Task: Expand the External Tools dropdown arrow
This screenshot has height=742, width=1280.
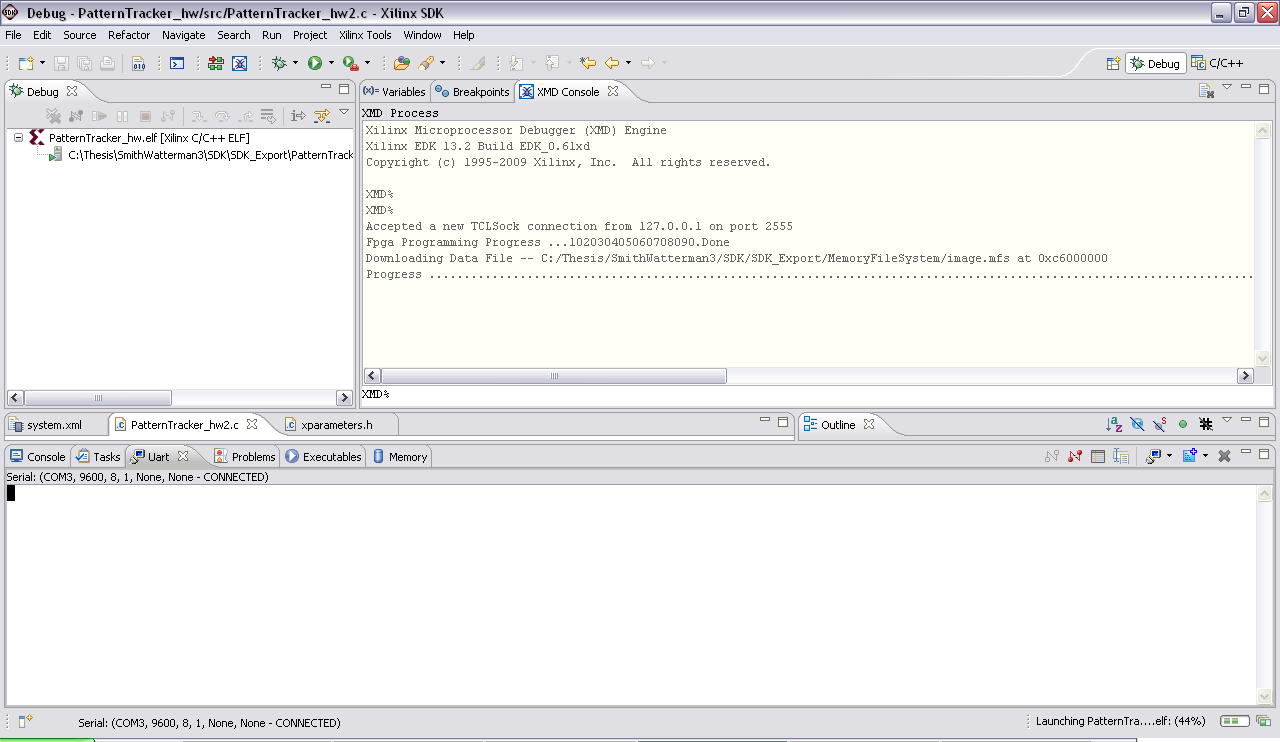Action: [x=367, y=63]
